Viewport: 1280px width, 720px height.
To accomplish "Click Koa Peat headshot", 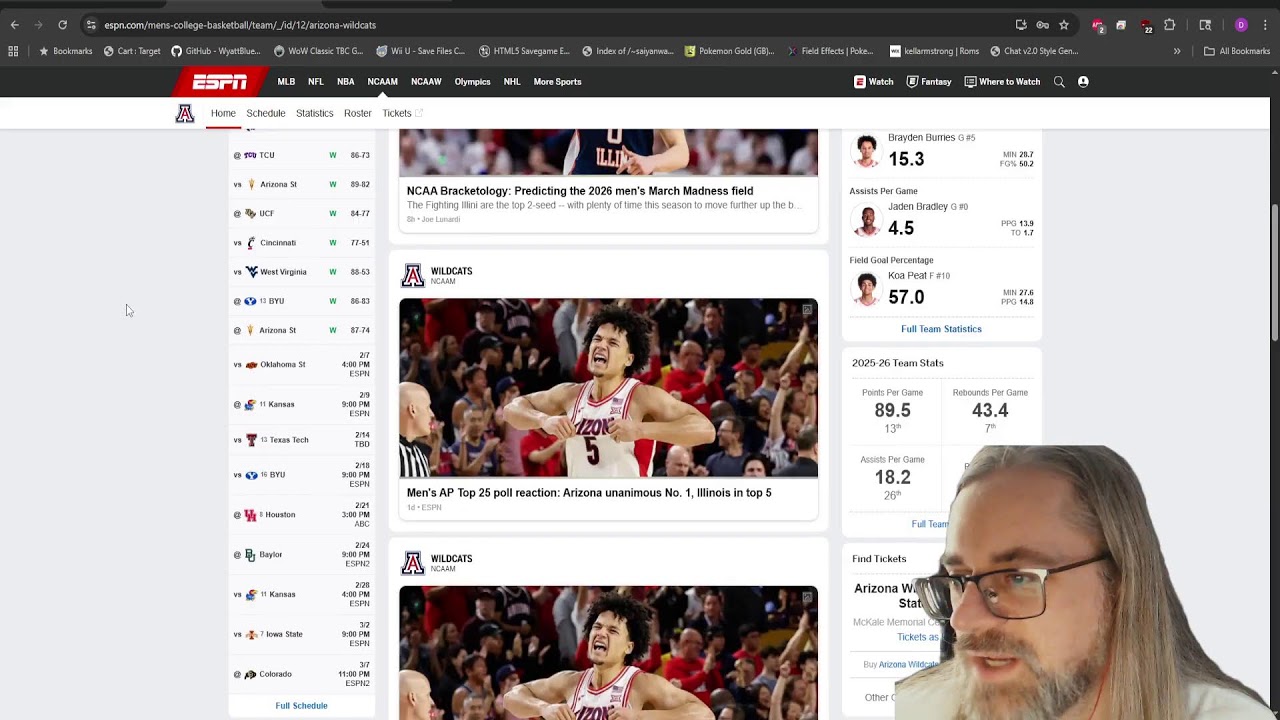I will pos(866,290).
